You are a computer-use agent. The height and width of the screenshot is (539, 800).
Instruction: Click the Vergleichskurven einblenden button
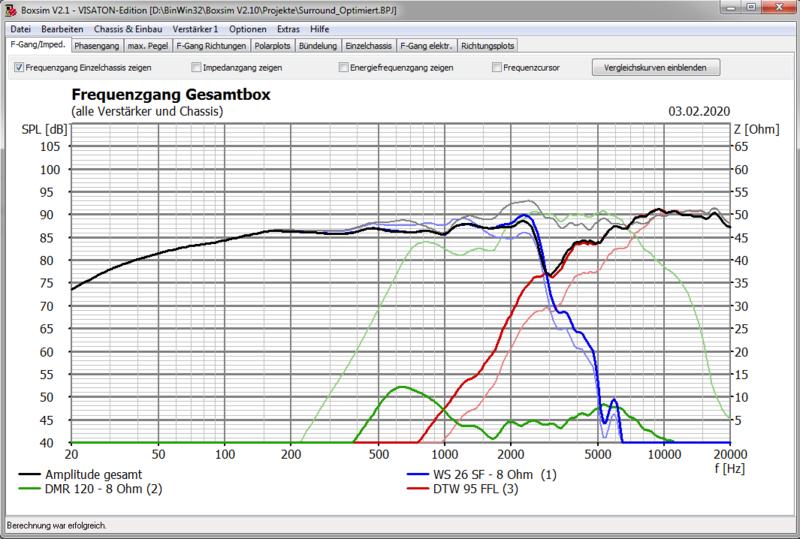tap(655, 68)
